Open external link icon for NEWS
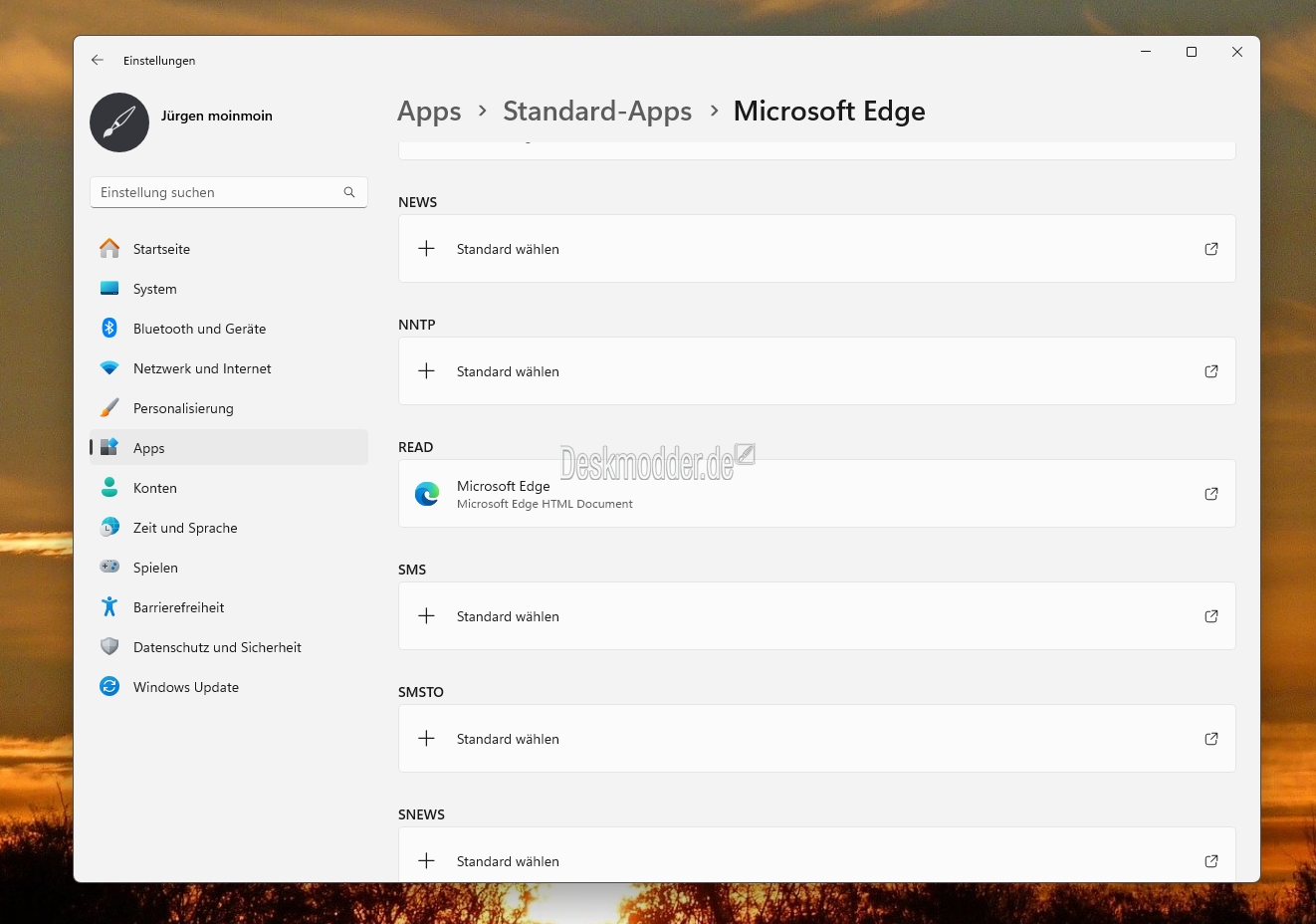The width and height of the screenshot is (1316, 924). 1211,249
